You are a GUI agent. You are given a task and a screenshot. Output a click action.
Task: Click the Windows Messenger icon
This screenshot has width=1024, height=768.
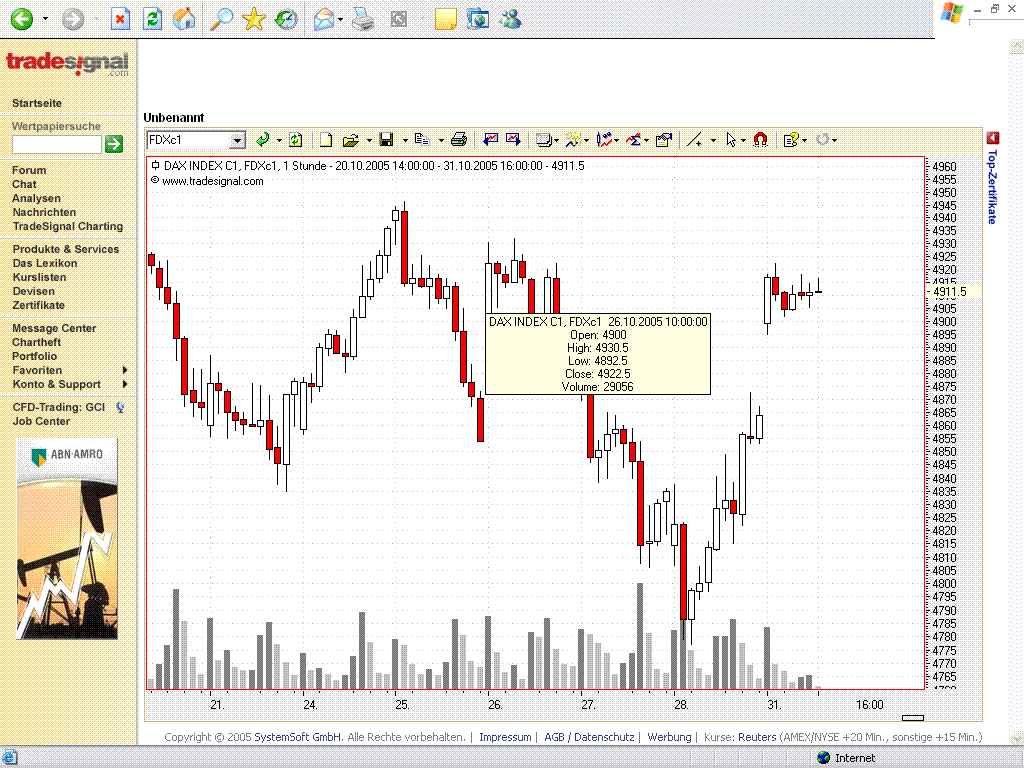point(510,18)
